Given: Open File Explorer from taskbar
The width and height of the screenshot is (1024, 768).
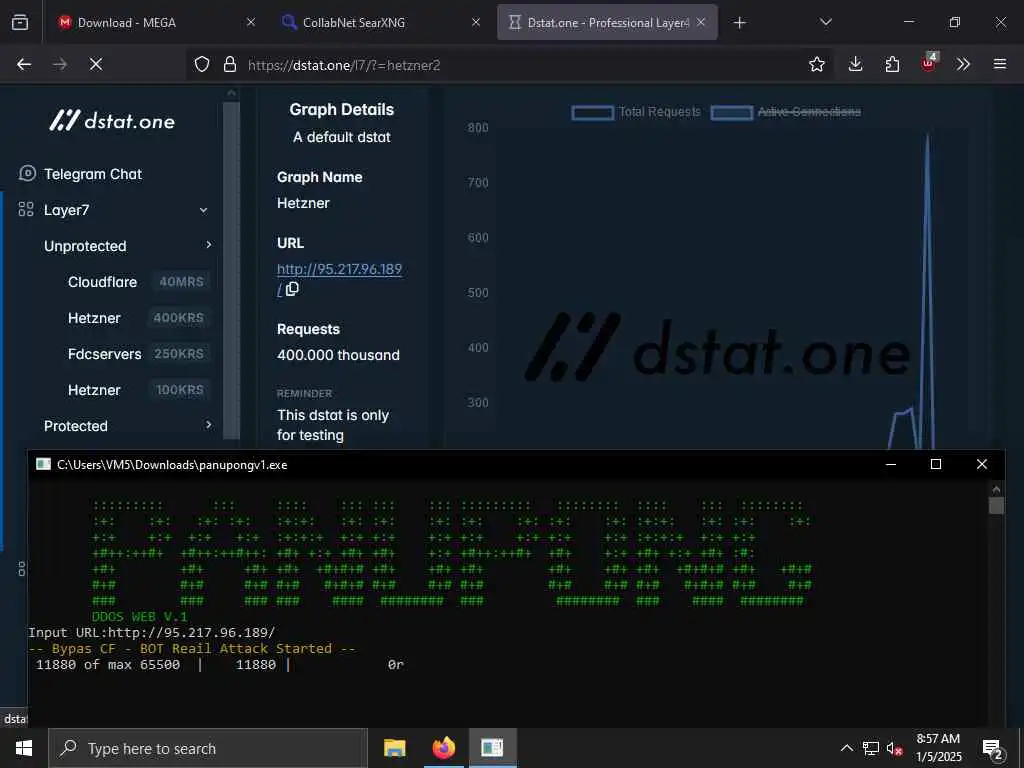Looking at the screenshot, I should point(394,748).
